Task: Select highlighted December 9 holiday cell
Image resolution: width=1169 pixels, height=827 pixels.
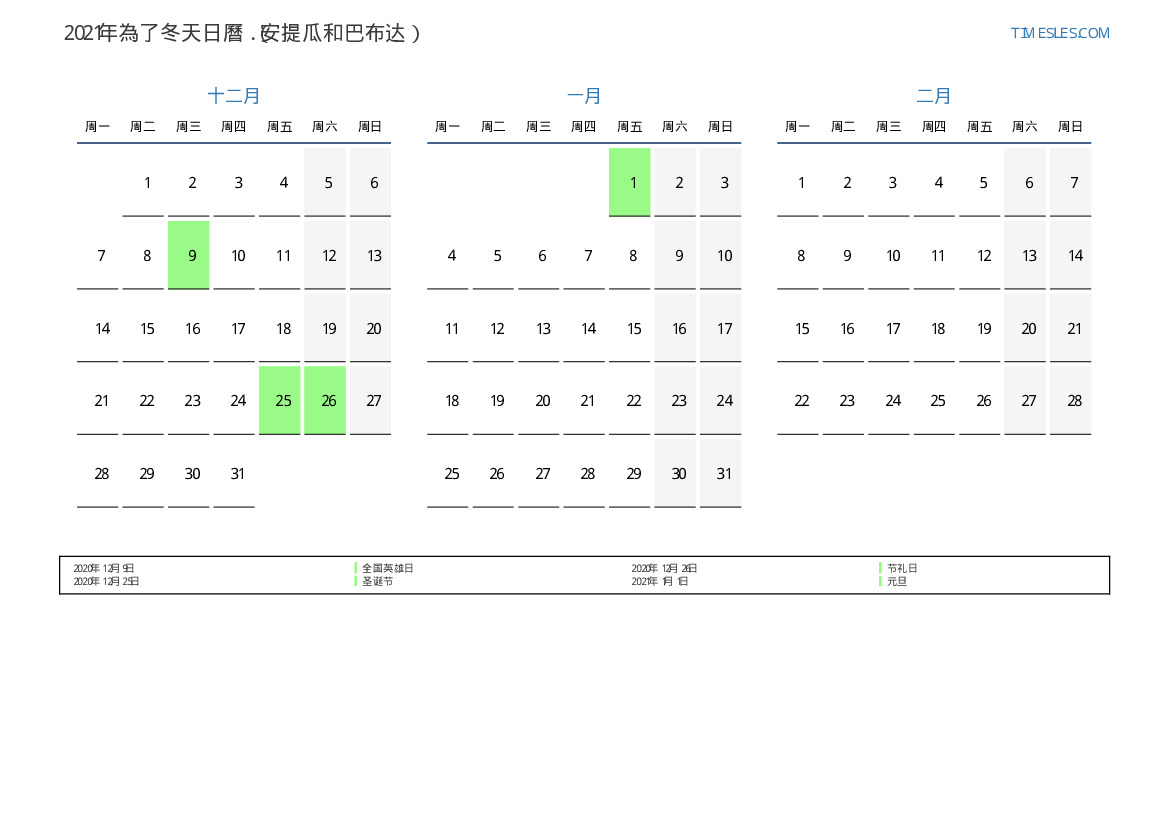Action: [x=189, y=255]
